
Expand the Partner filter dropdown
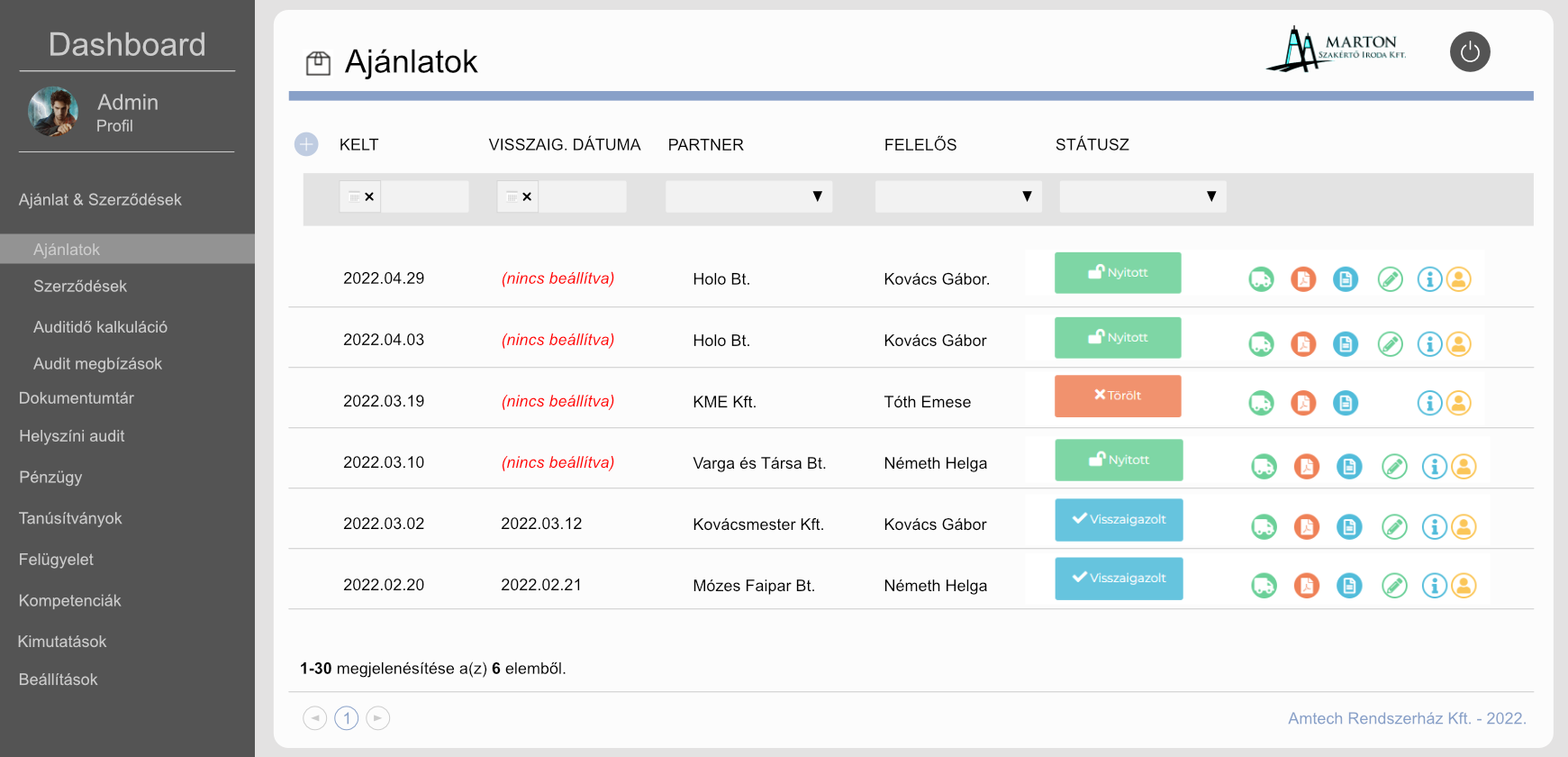tap(748, 196)
